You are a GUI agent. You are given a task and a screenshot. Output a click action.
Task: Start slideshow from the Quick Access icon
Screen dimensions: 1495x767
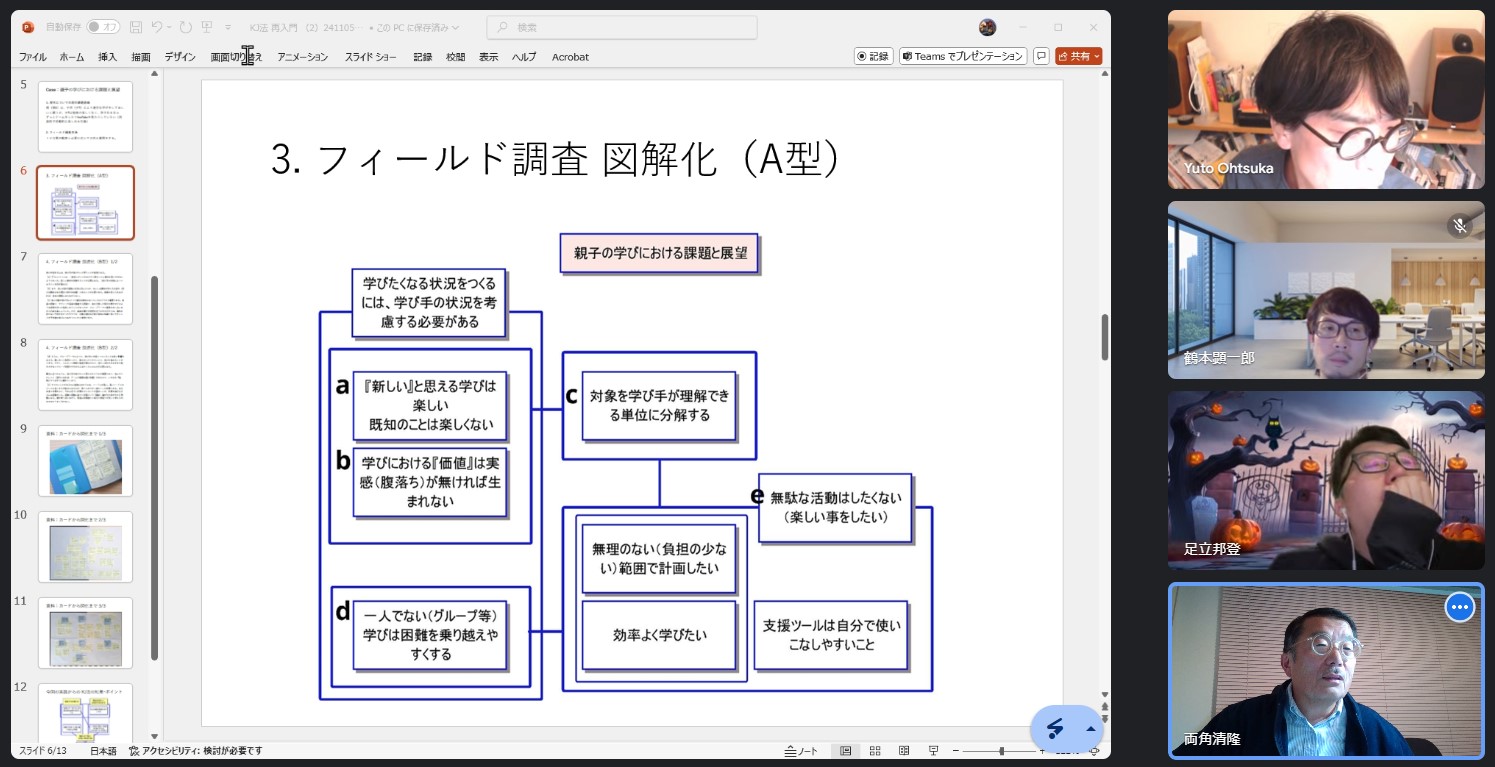point(207,27)
